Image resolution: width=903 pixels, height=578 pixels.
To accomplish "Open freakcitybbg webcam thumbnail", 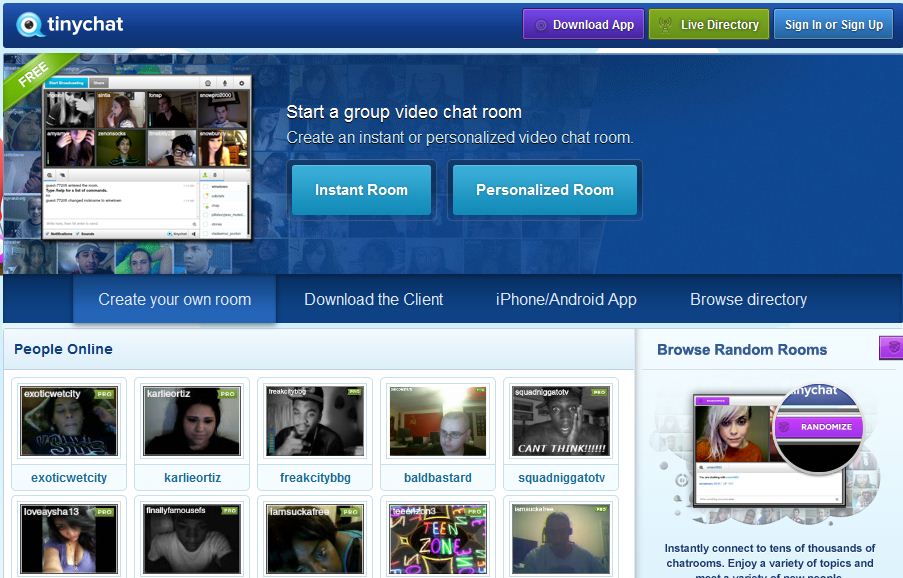I will click(315, 421).
